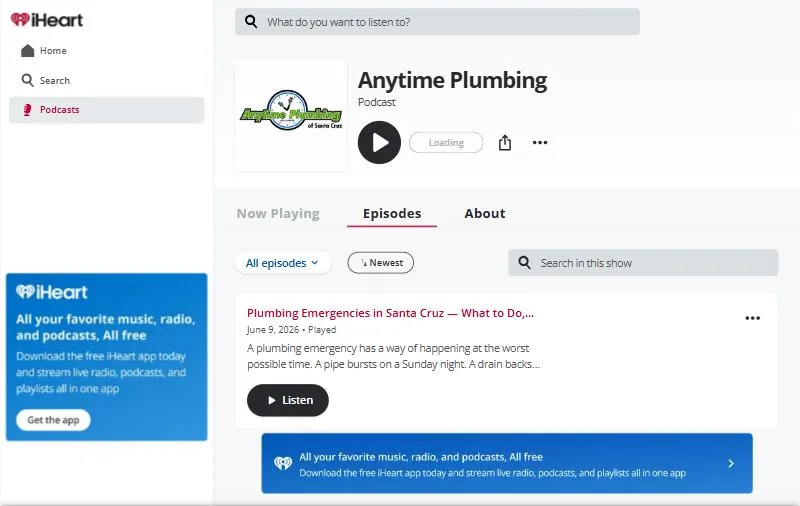
Task: Toggle the Newest sort order button
Action: 381,263
